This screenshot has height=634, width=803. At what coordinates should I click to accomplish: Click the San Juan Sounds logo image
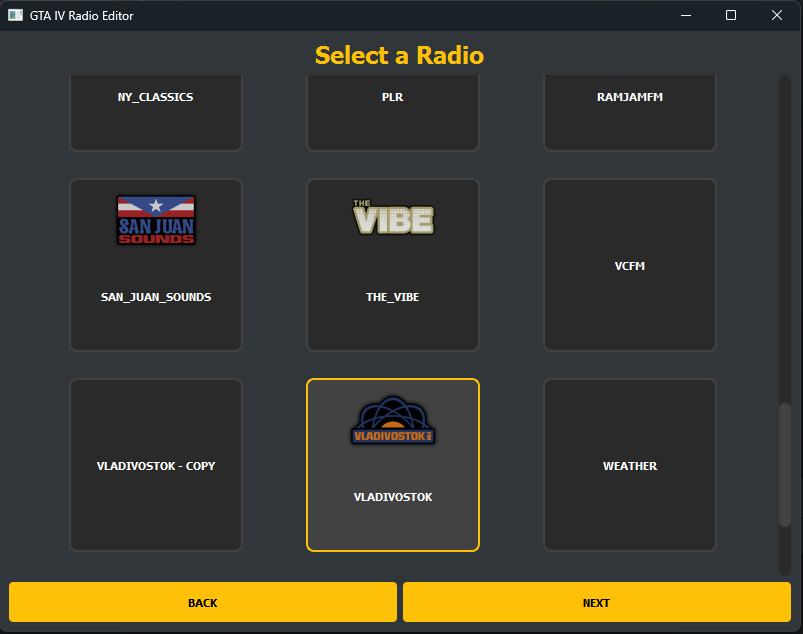(x=156, y=220)
